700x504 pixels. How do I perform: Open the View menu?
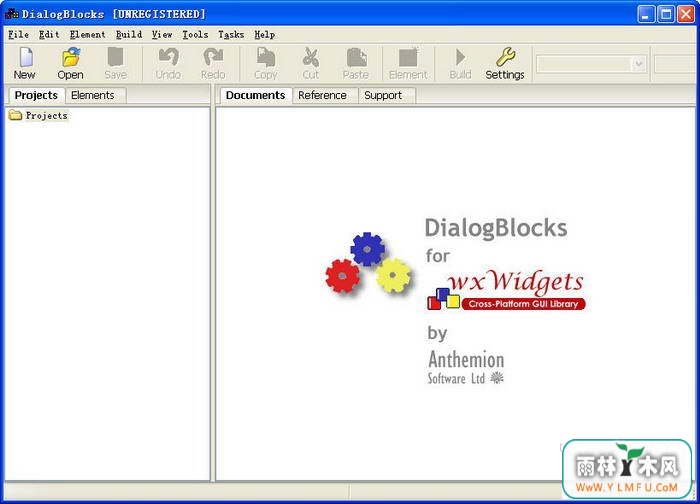point(162,34)
